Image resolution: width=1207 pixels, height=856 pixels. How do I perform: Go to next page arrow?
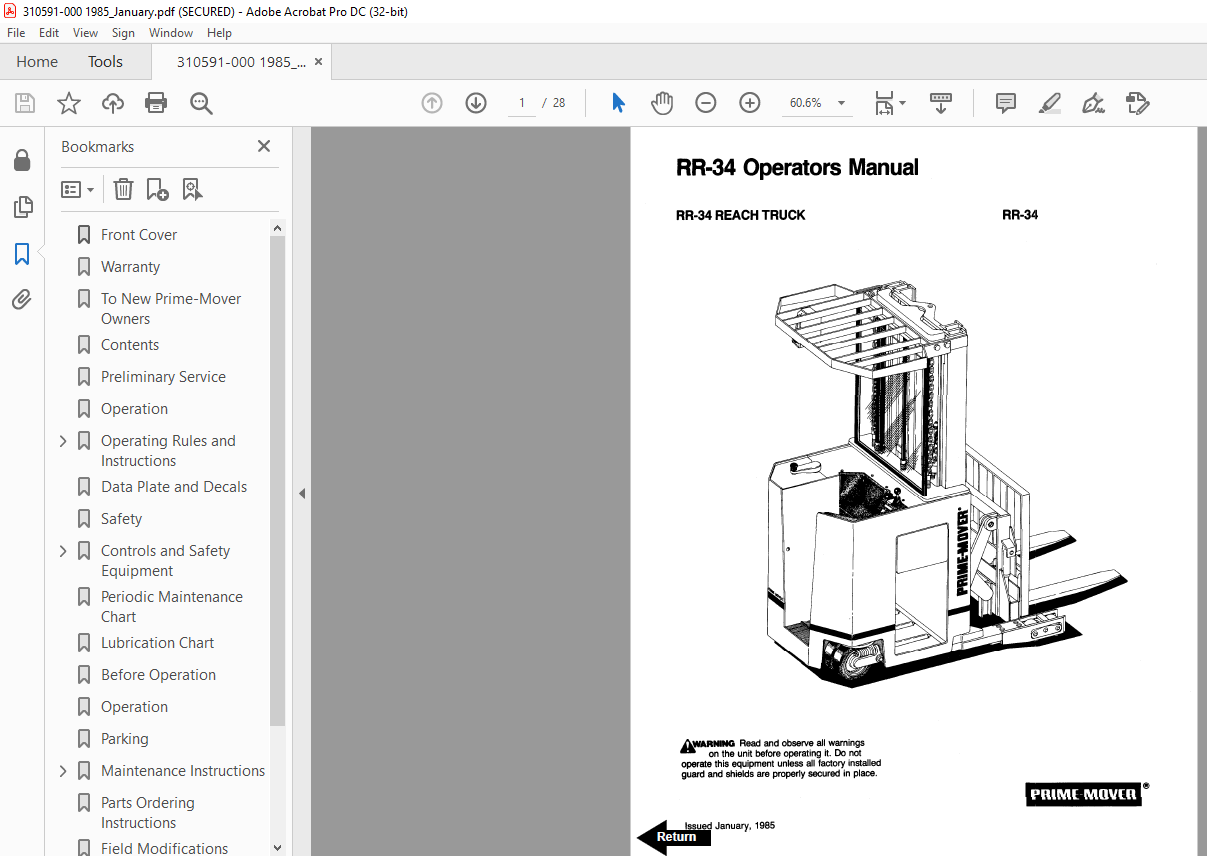(x=476, y=103)
